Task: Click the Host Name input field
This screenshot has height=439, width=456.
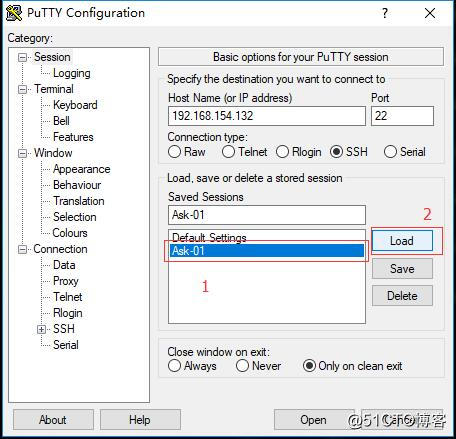Action: pyautogui.click(x=267, y=116)
